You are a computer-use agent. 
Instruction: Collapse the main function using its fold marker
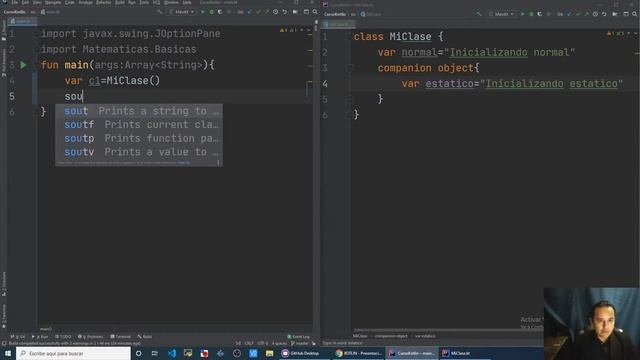pyautogui.click(x=37, y=65)
